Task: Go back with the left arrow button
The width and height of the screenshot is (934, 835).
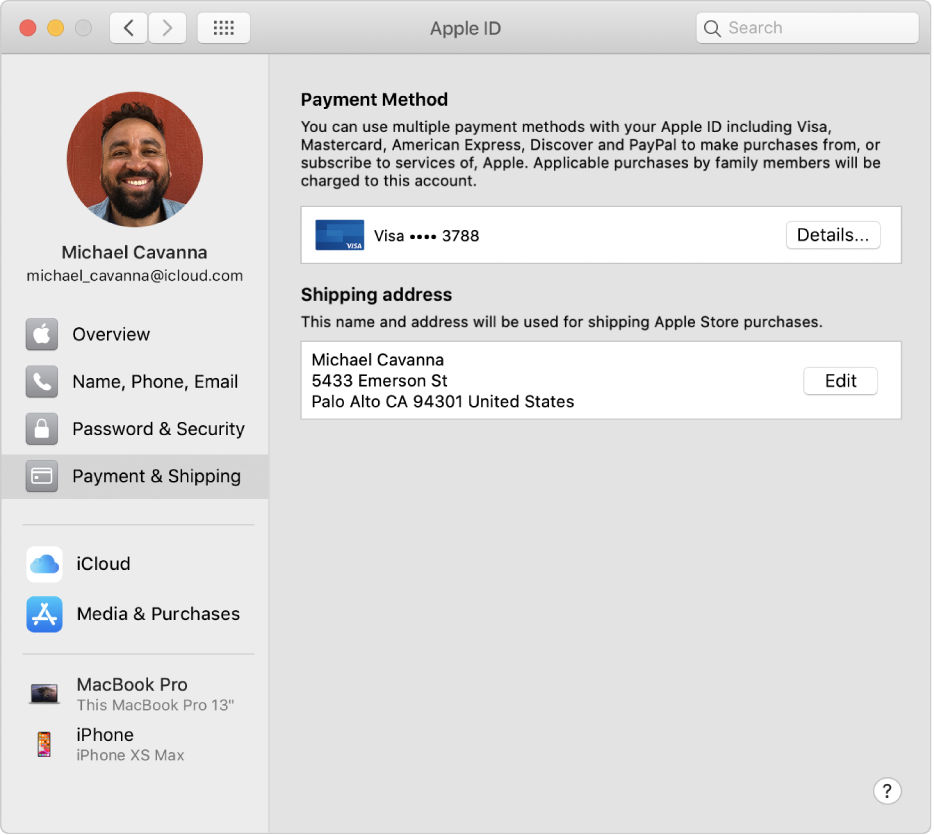Action: click(128, 28)
